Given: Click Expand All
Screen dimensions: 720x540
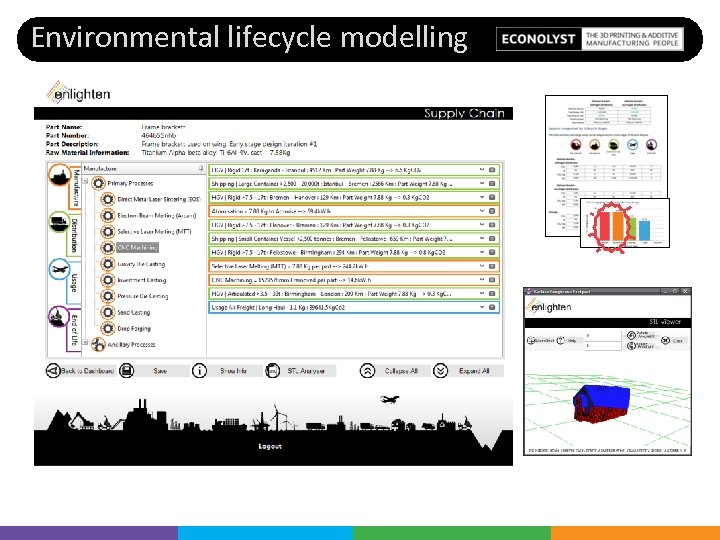Looking at the screenshot, I should pyautogui.click(x=468, y=371).
